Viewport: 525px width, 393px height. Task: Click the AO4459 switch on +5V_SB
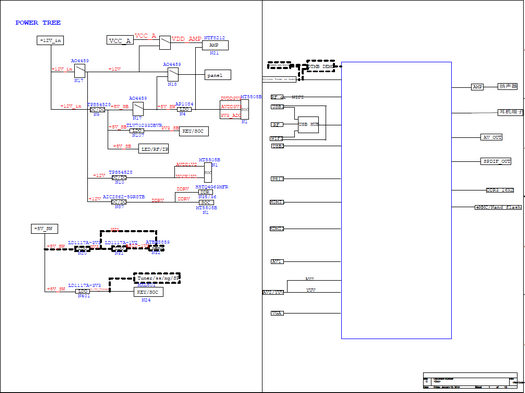pos(138,109)
